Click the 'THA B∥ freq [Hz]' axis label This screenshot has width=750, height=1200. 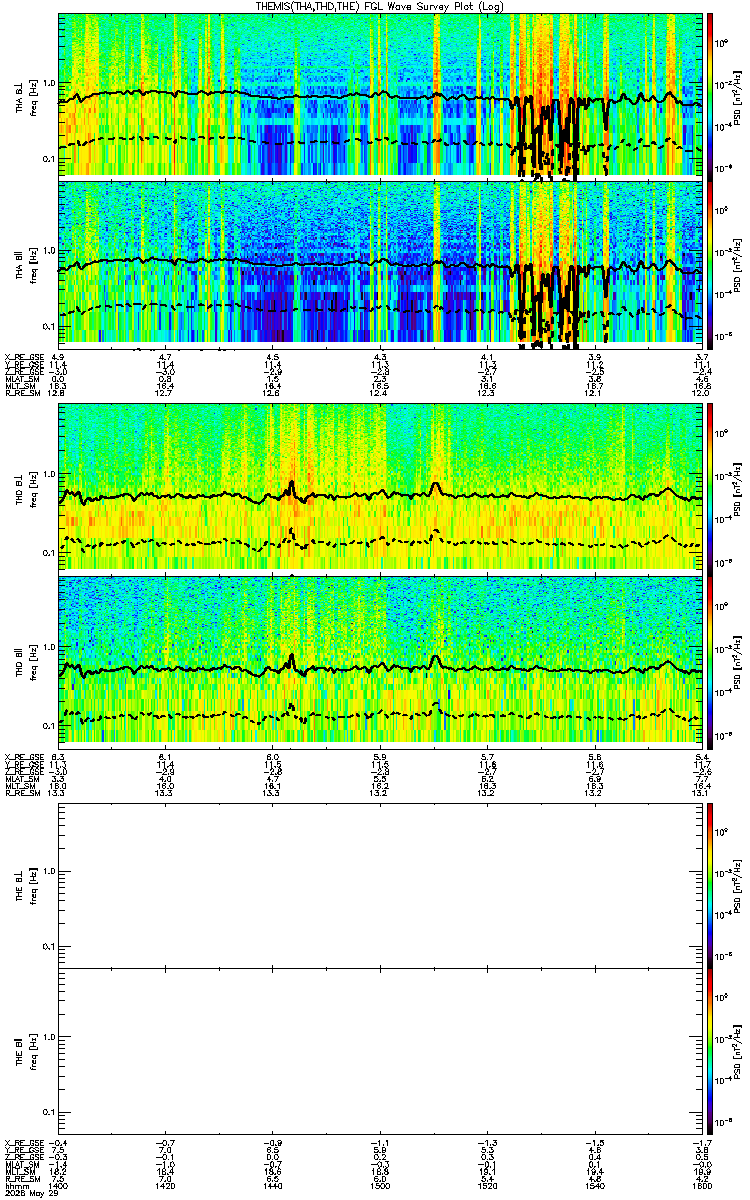[24, 265]
